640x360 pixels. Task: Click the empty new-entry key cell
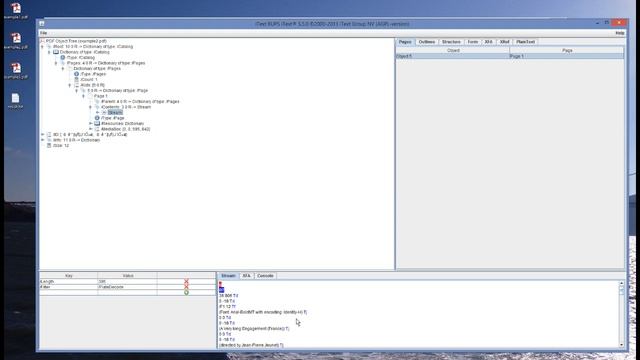(69, 292)
